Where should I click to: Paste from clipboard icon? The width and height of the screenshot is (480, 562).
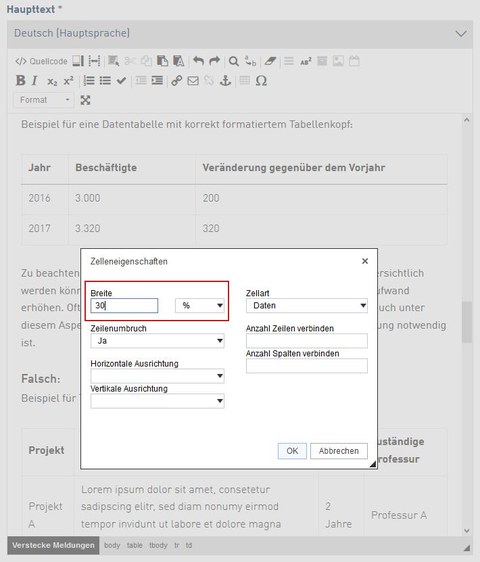pyautogui.click(x=162, y=61)
